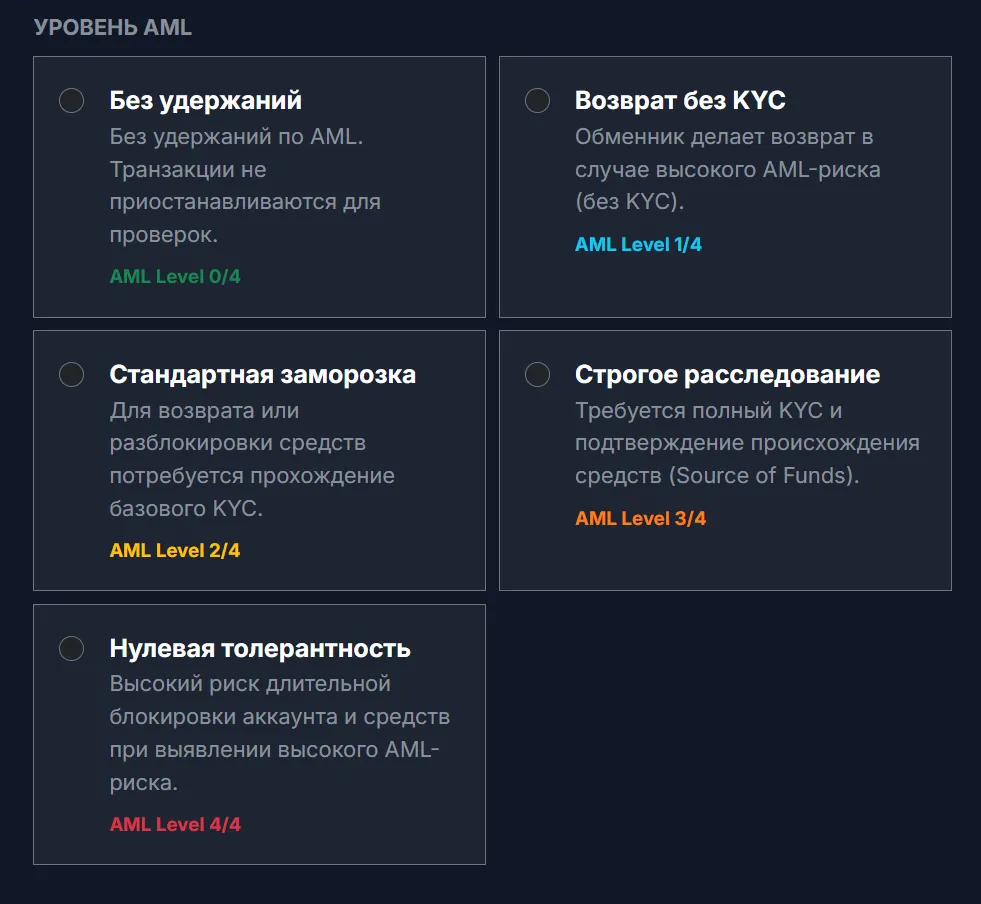Click the red AML Level 4/4 label
981x904 pixels.
pyautogui.click(x=175, y=824)
